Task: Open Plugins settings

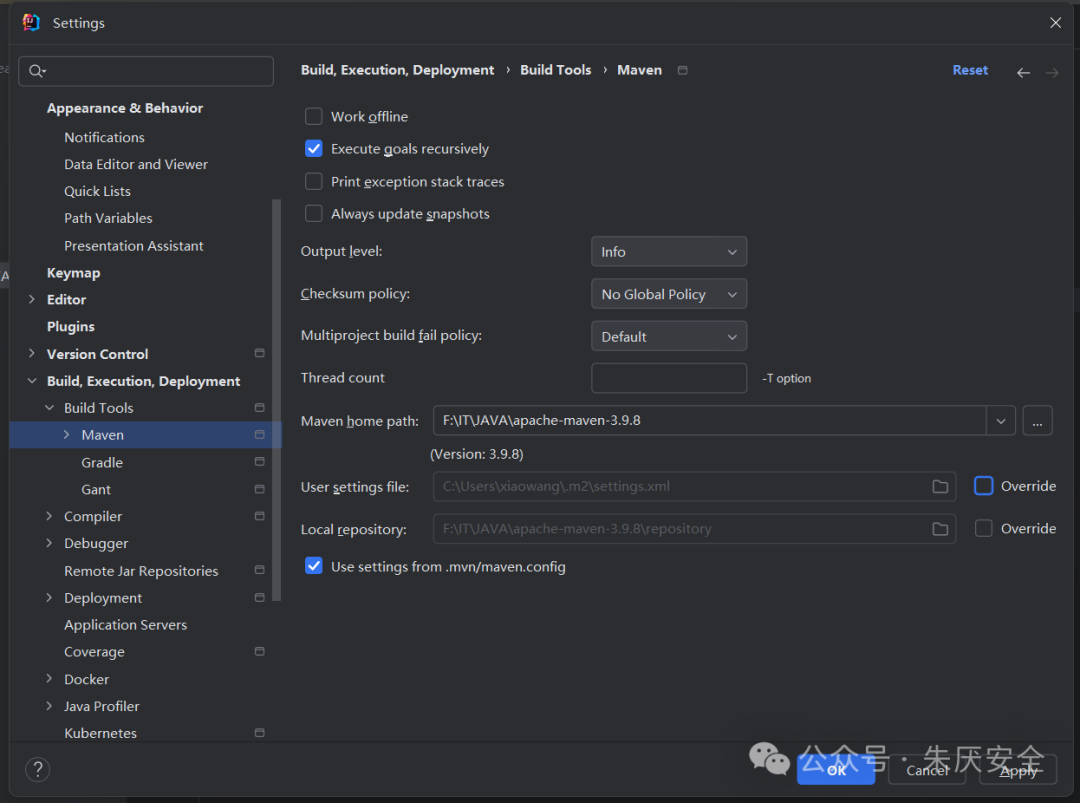Action: click(70, 326)
